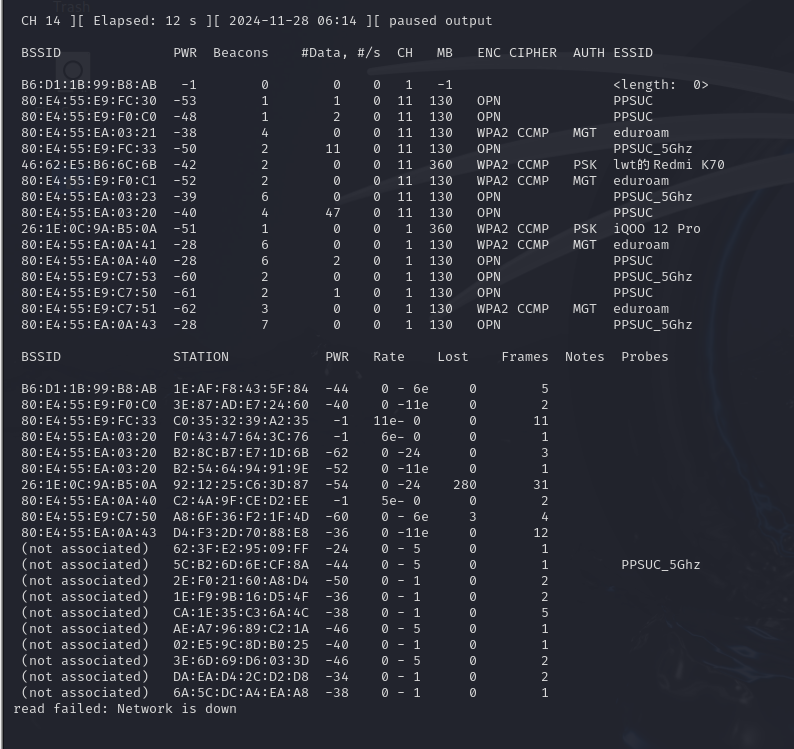
Task: Click the 'lwt的Redmi K70' ESSID
Action: click(x=668, y=165)
